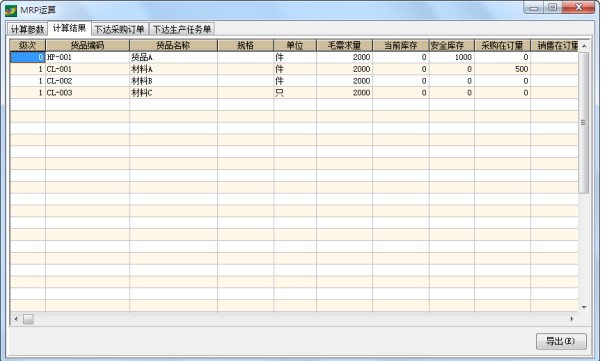Click the 货品A name cell
The width and height of the screenshot is (601, 361).
[x=173, y=57]
